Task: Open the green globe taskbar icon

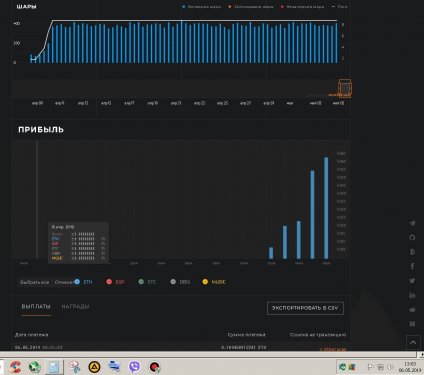Action: pos(34,367)
